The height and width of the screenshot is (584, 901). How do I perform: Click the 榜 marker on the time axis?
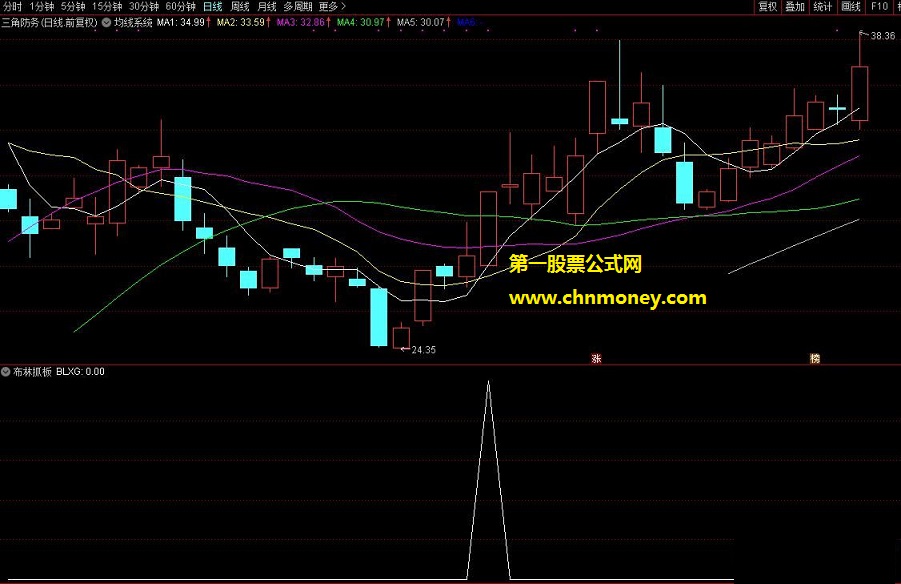point(815,359)
